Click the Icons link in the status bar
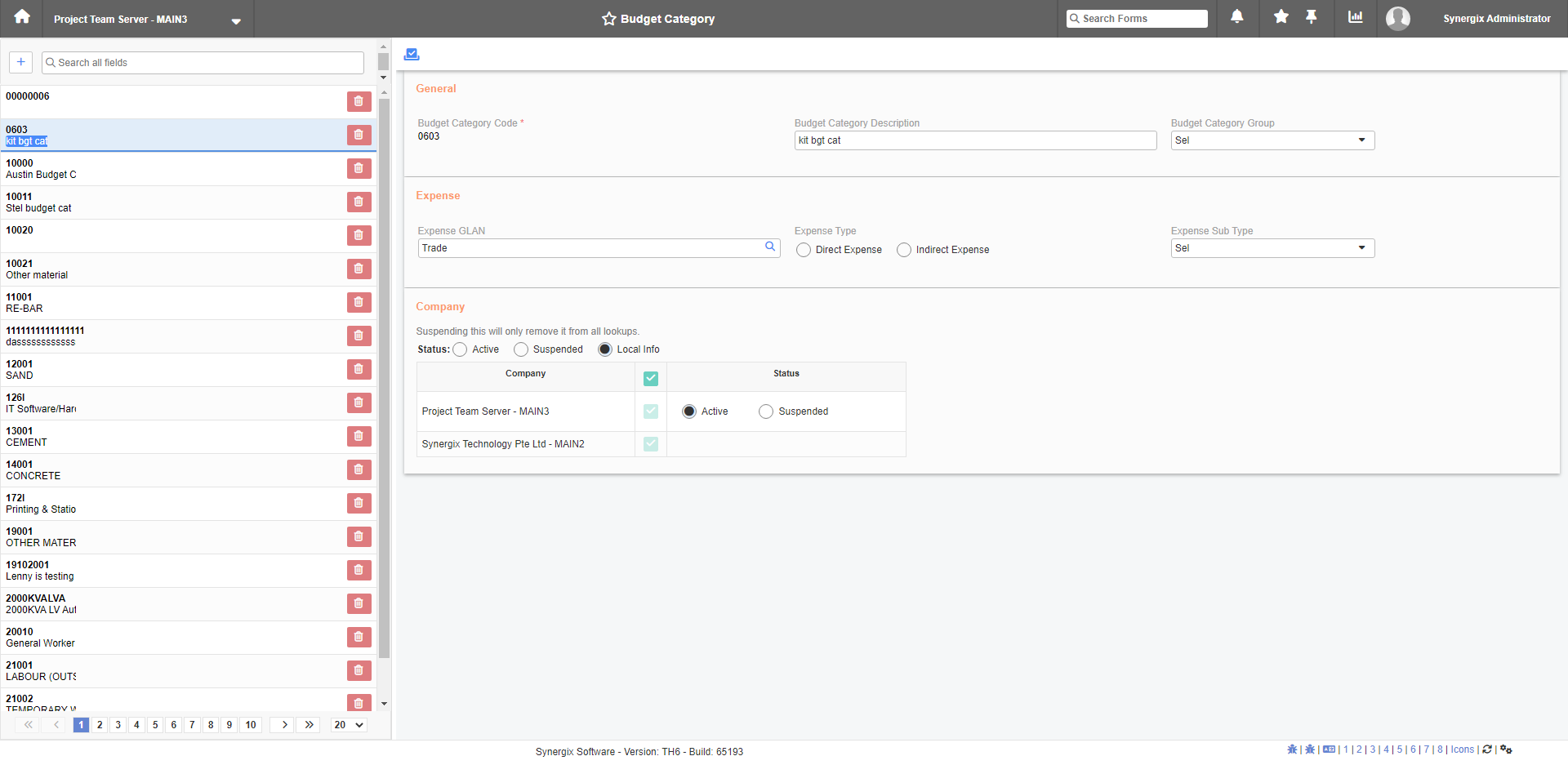Viewport: 1568px width, 765px height. click(x=1461, y=749)
